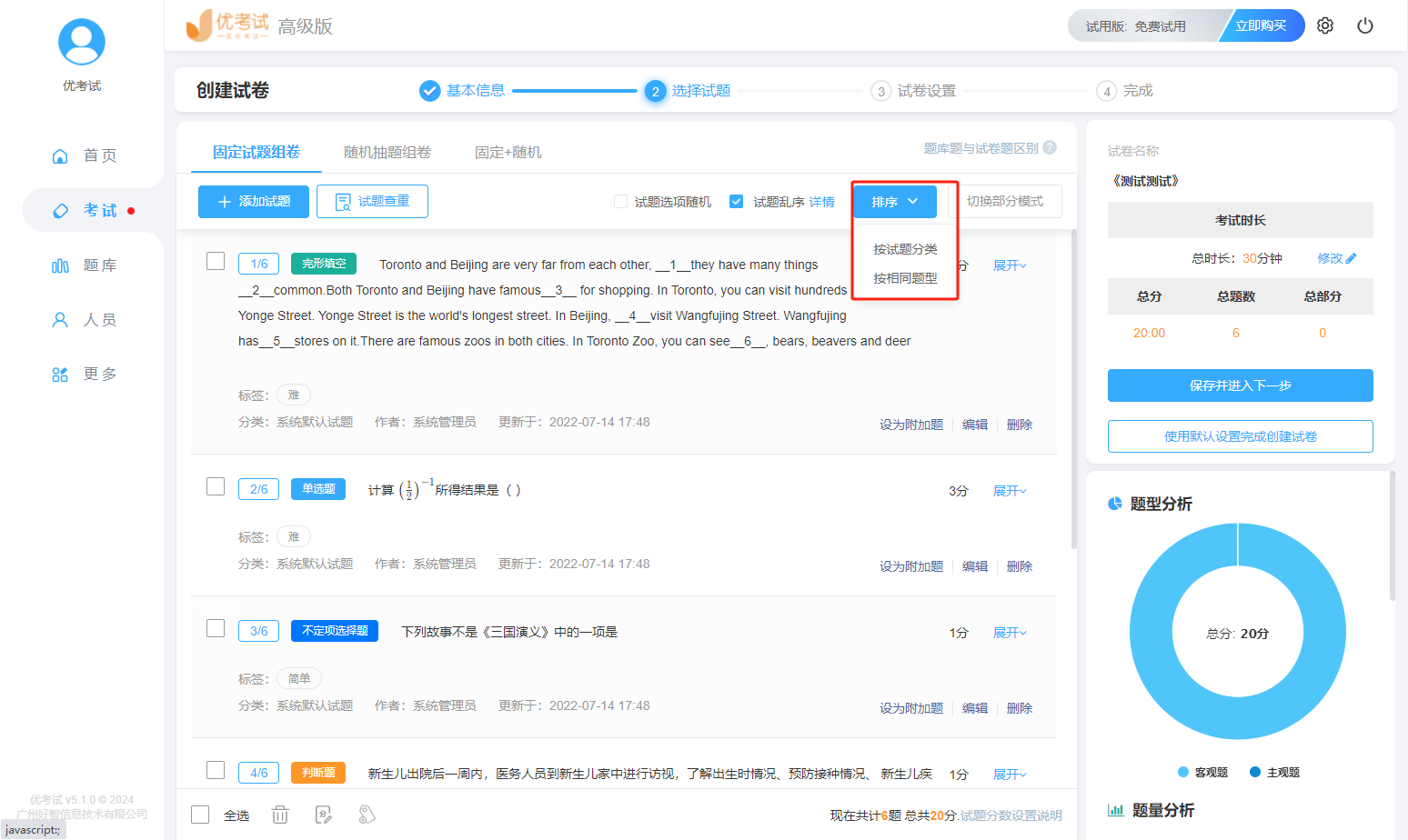Click 删除 for question 1/6

[1020, 425]
